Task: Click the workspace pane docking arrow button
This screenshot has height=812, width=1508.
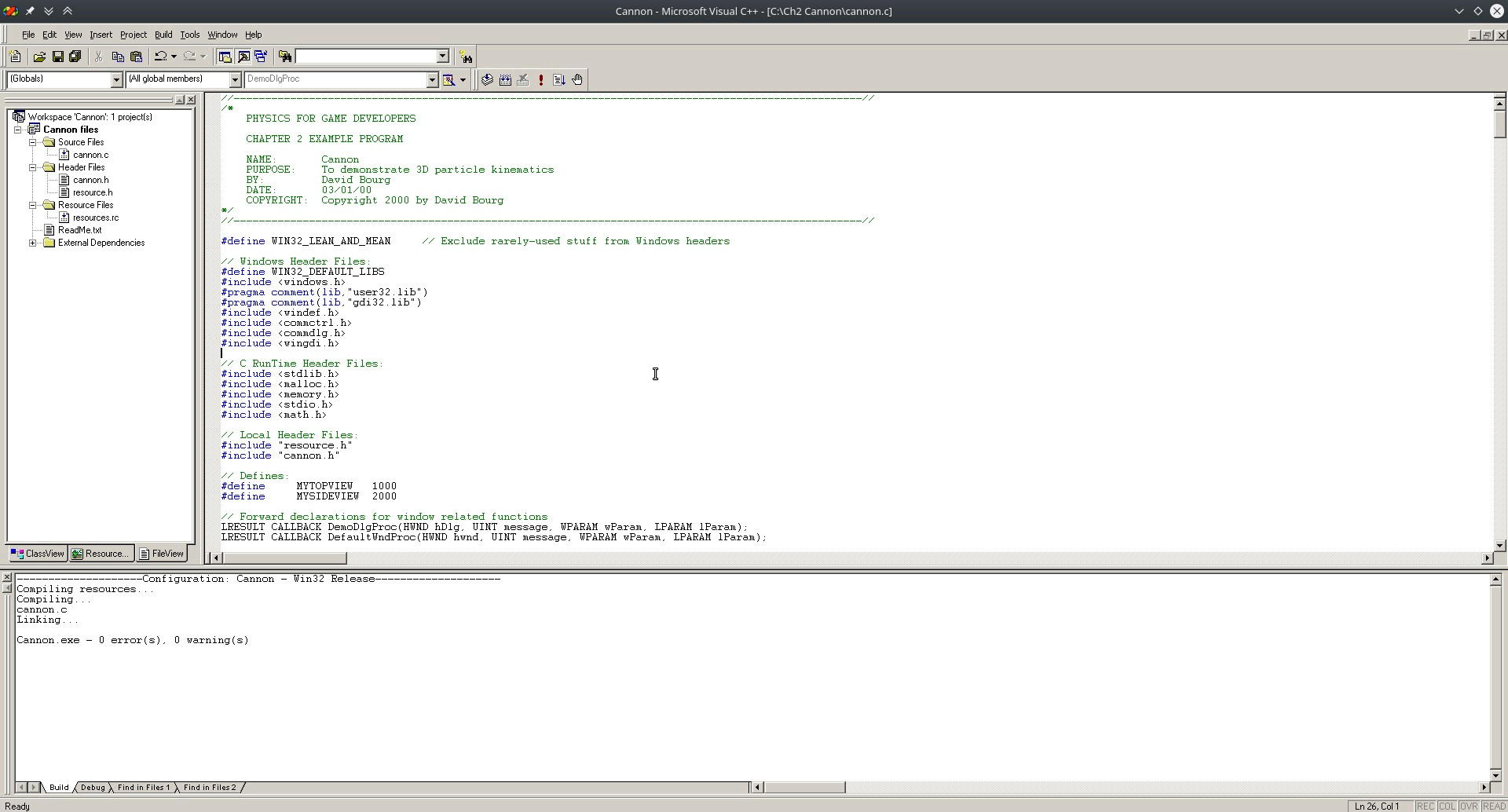Action: point(180,100)
